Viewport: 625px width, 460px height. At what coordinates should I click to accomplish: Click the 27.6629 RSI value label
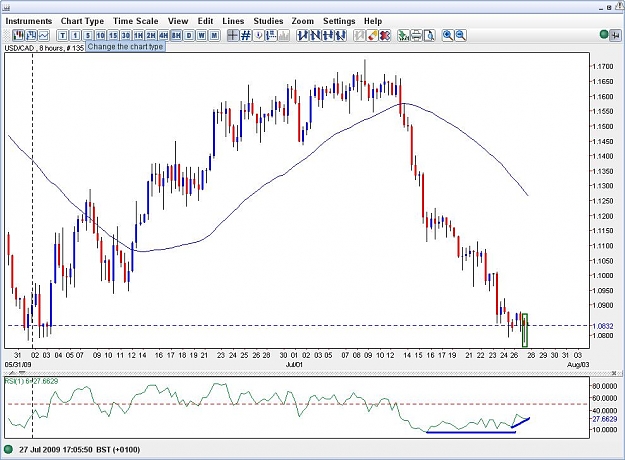point(604,419)
